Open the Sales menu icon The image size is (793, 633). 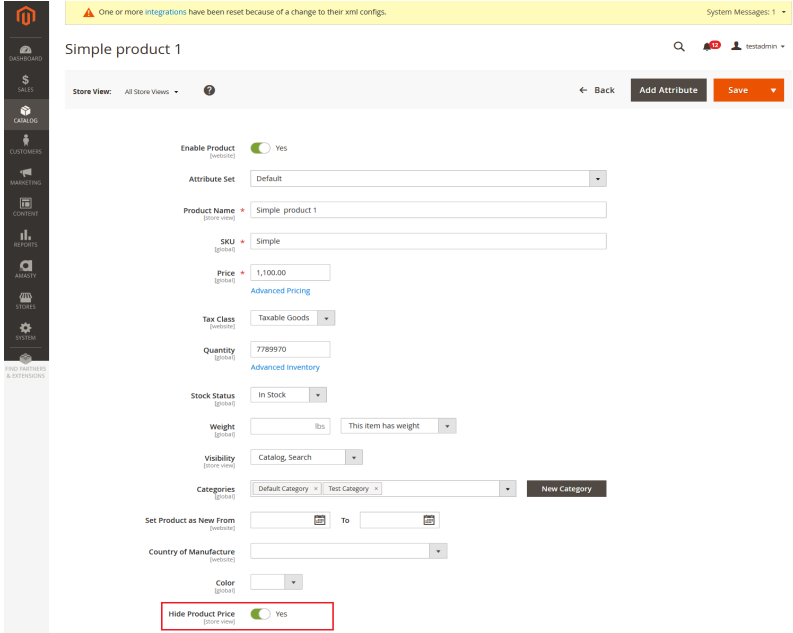(x=25, y=83)
